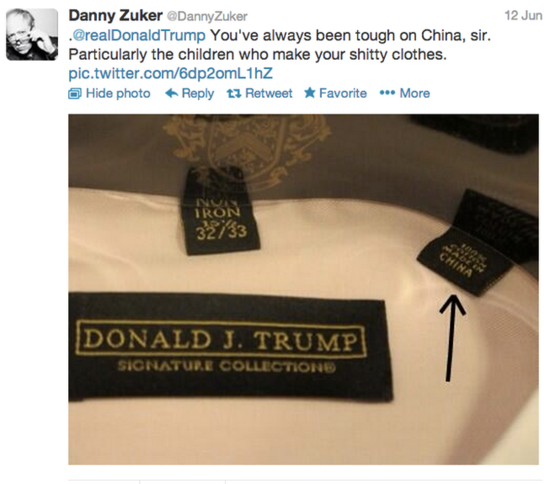550x484 pixels.
Task: Open the Danny Zuker display name
Action: (115, 15)
